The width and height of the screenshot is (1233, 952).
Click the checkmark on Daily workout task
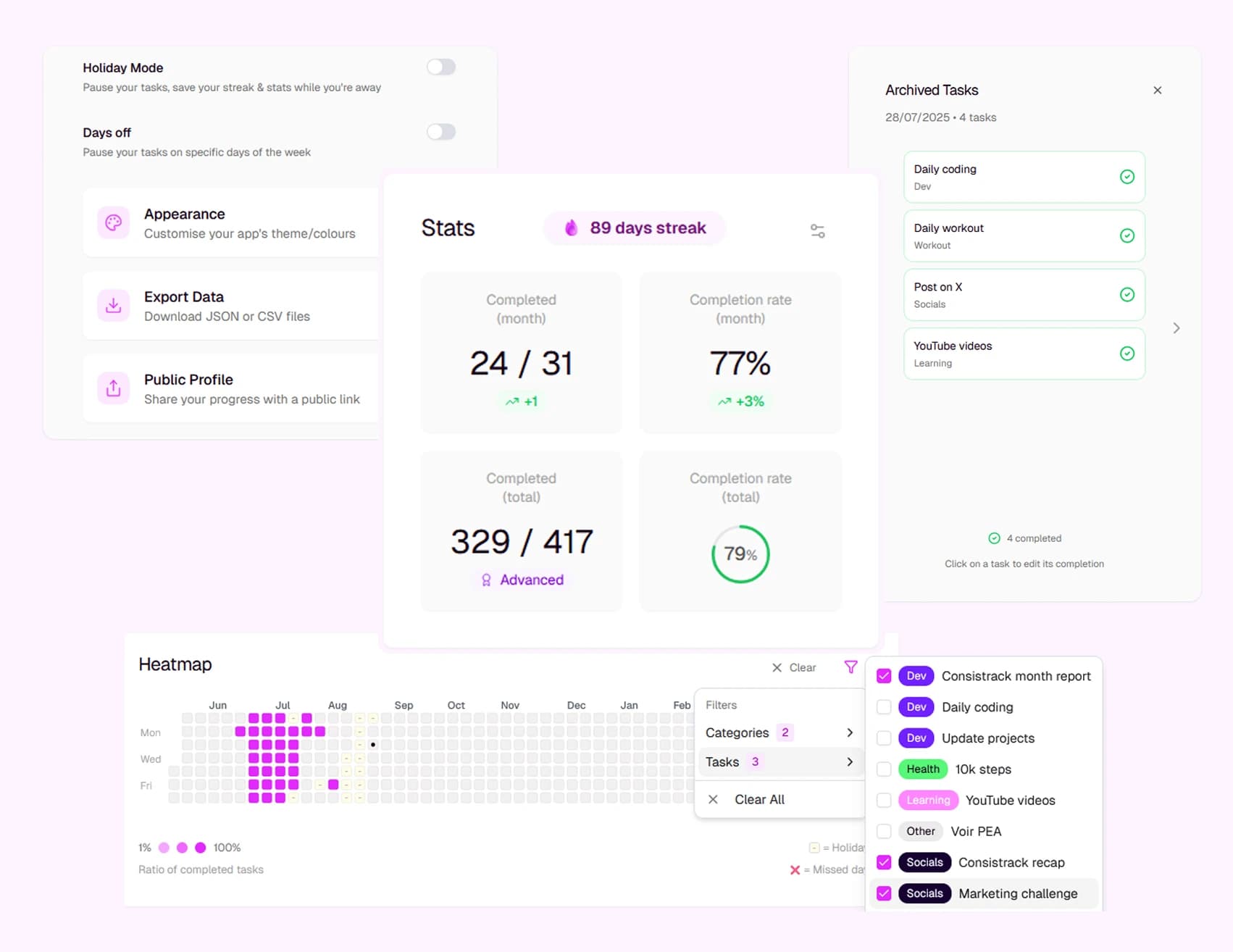click(1127, 235)
